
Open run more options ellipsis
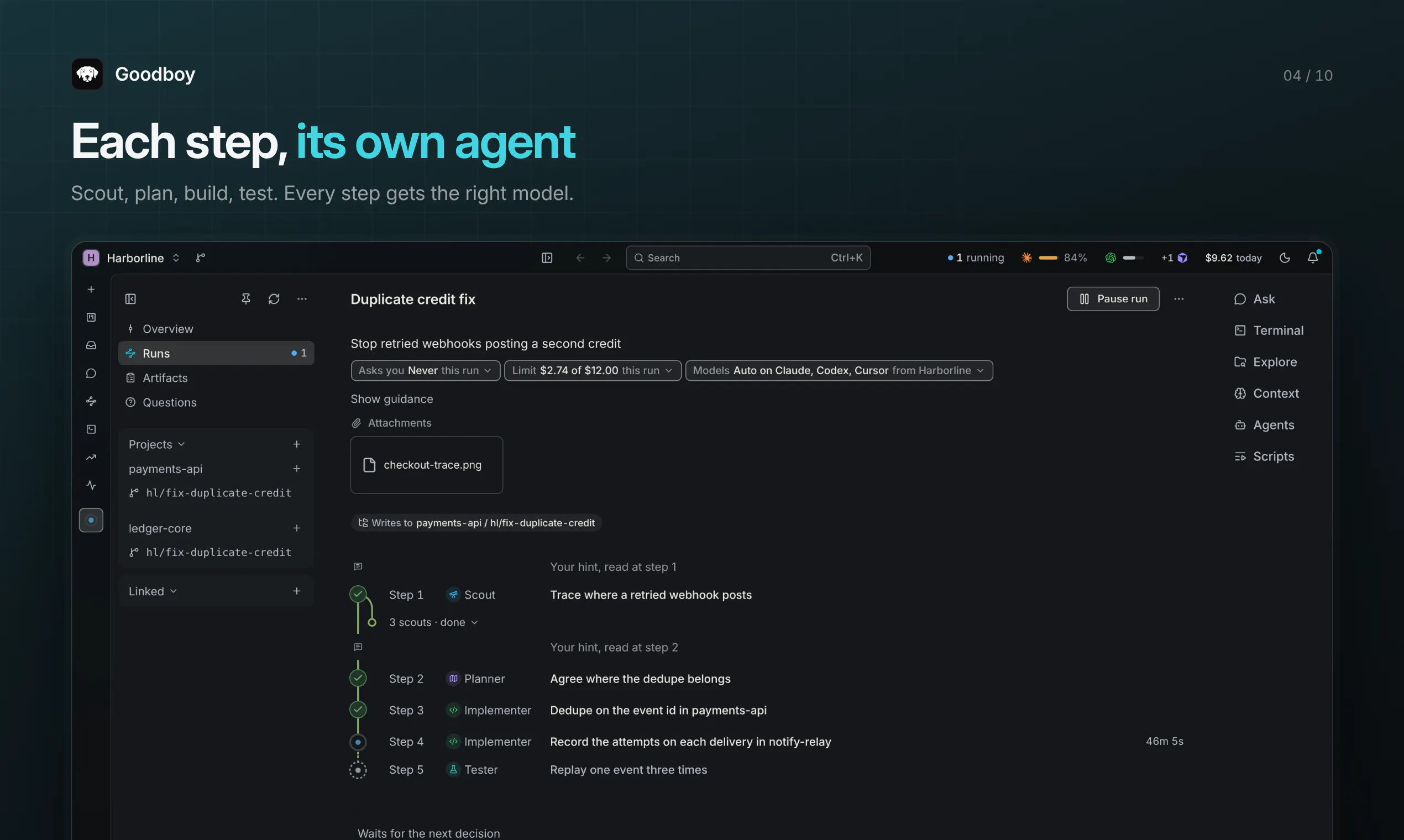point(1178,300)
